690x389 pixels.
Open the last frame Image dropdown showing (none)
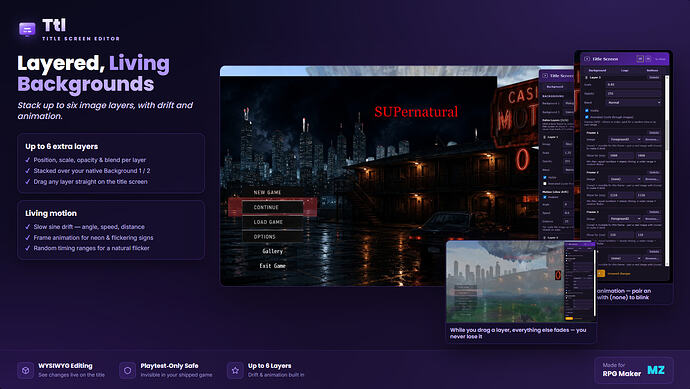coord(624,258)
